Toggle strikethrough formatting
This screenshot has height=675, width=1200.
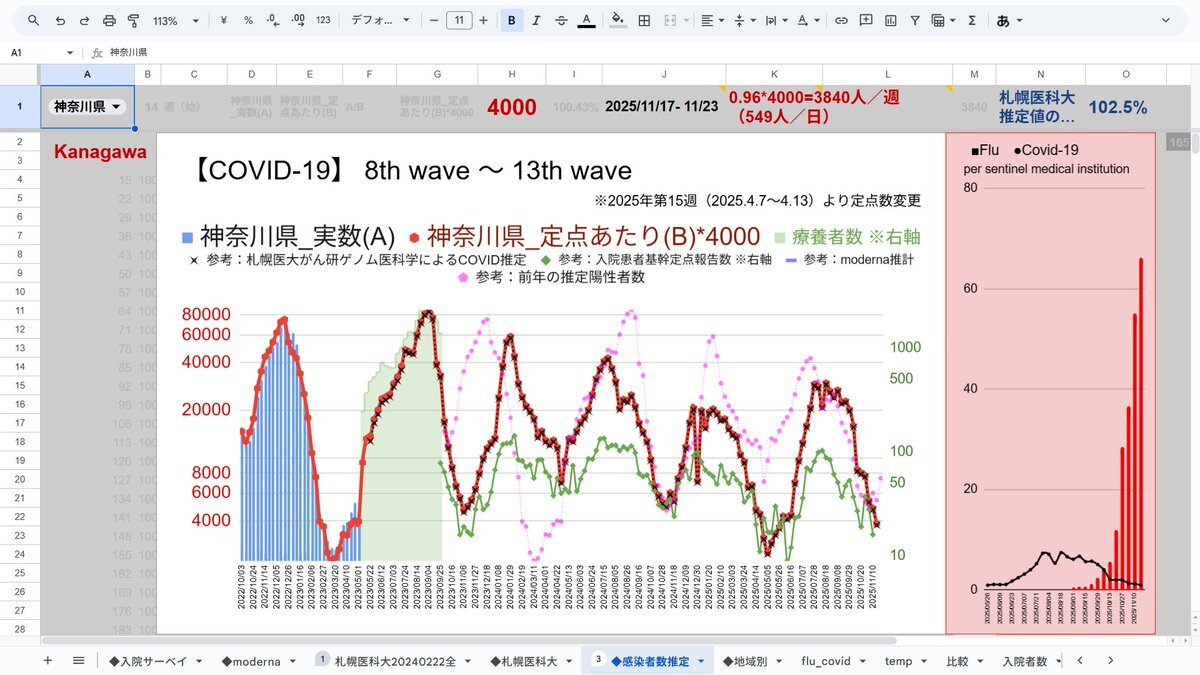click(x=561, y=20)
